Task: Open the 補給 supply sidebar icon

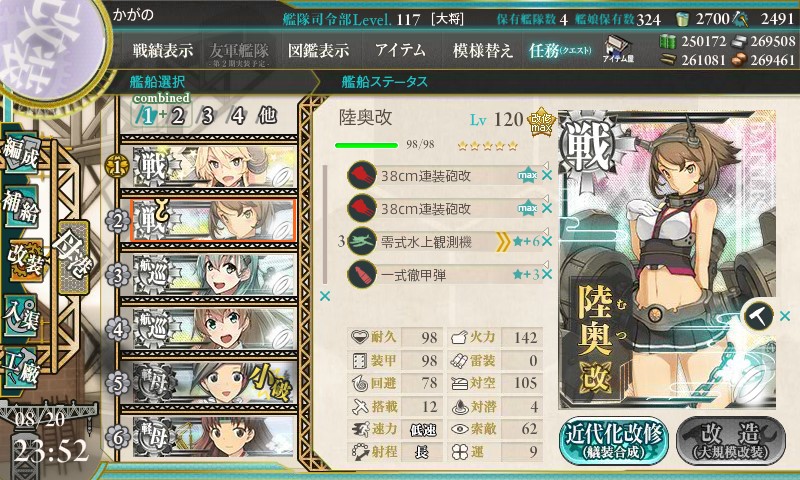Action: (x=21, y=206)
